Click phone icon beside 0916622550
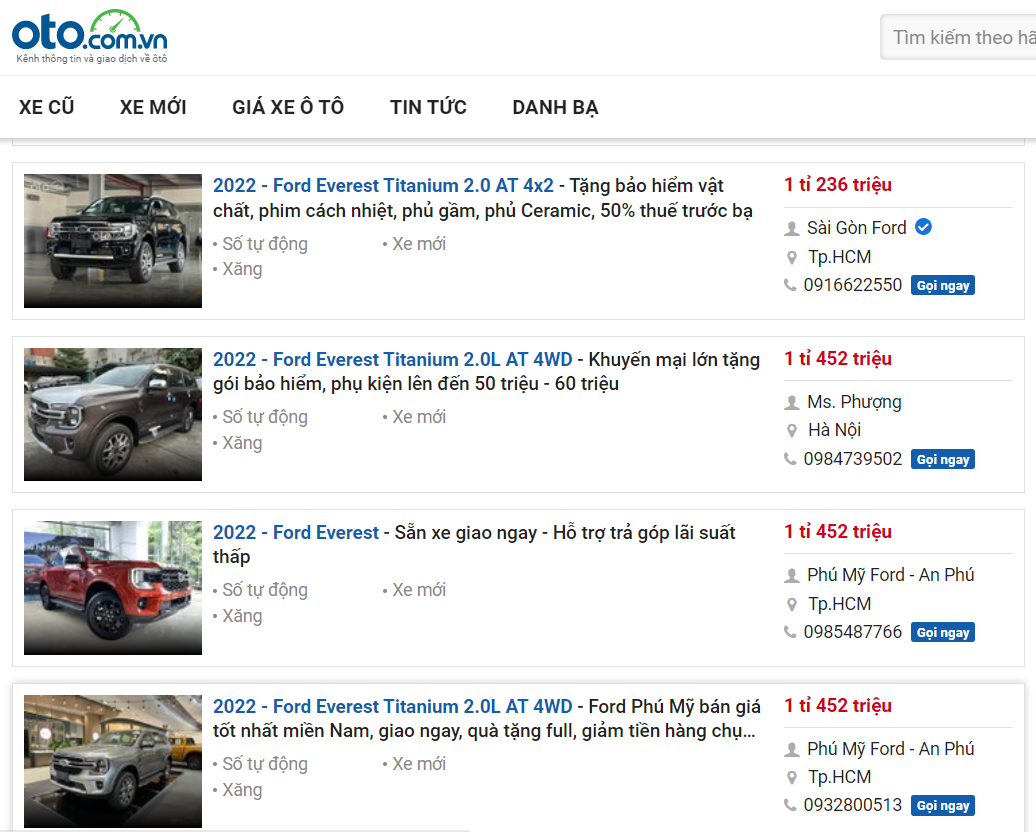The image size is (1036, 832). tap(791, 285)
